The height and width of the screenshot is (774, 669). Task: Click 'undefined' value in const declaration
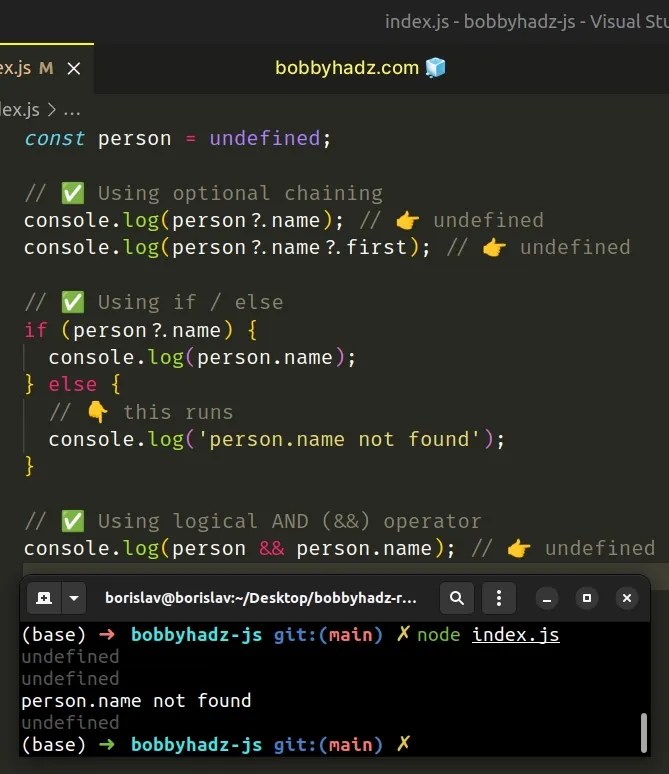coord(265,139)
